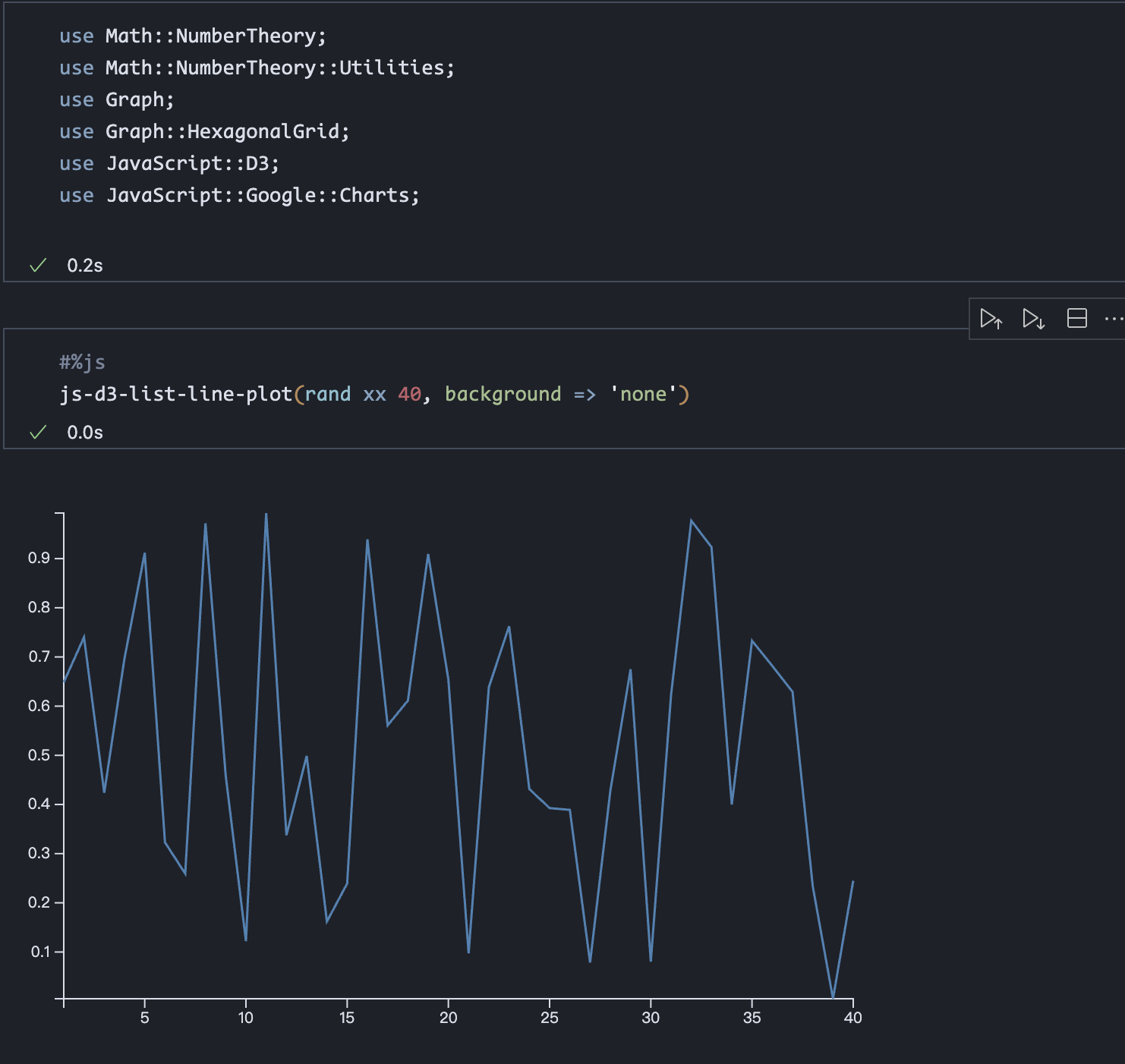This screenshot has width=1125, height=1064.
Task: Click the green checkmark beside 0.2s
Action: [38, 266]
